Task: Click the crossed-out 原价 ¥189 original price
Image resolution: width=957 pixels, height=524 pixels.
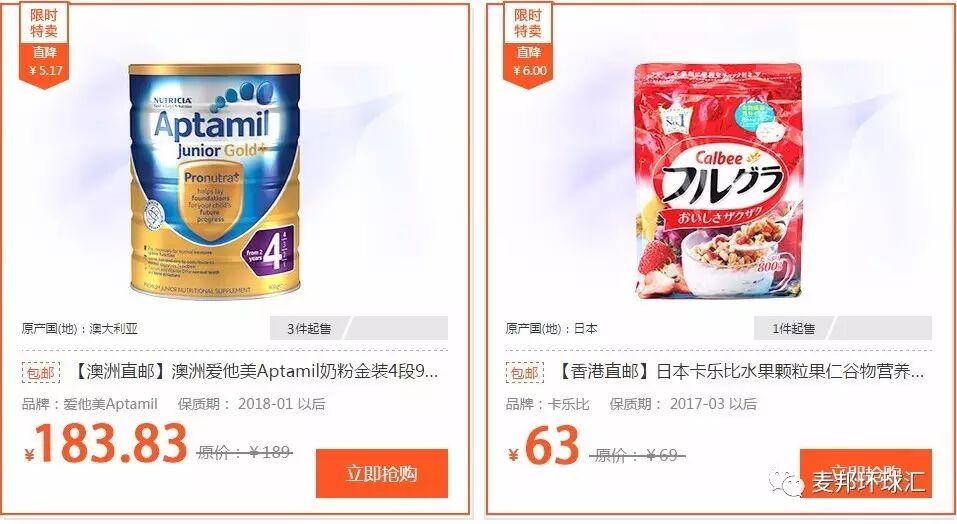Action: (244, 452)
